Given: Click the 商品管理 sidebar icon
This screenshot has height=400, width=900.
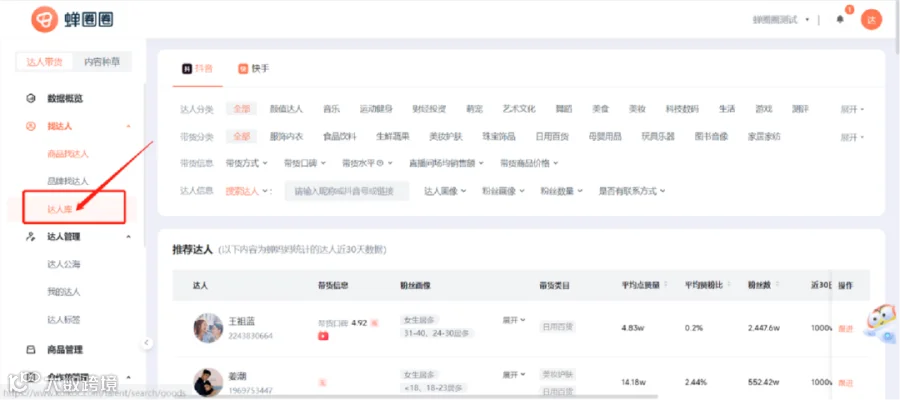Looking at the screenshot, I should pyautogui.click(x=31, y=349).
